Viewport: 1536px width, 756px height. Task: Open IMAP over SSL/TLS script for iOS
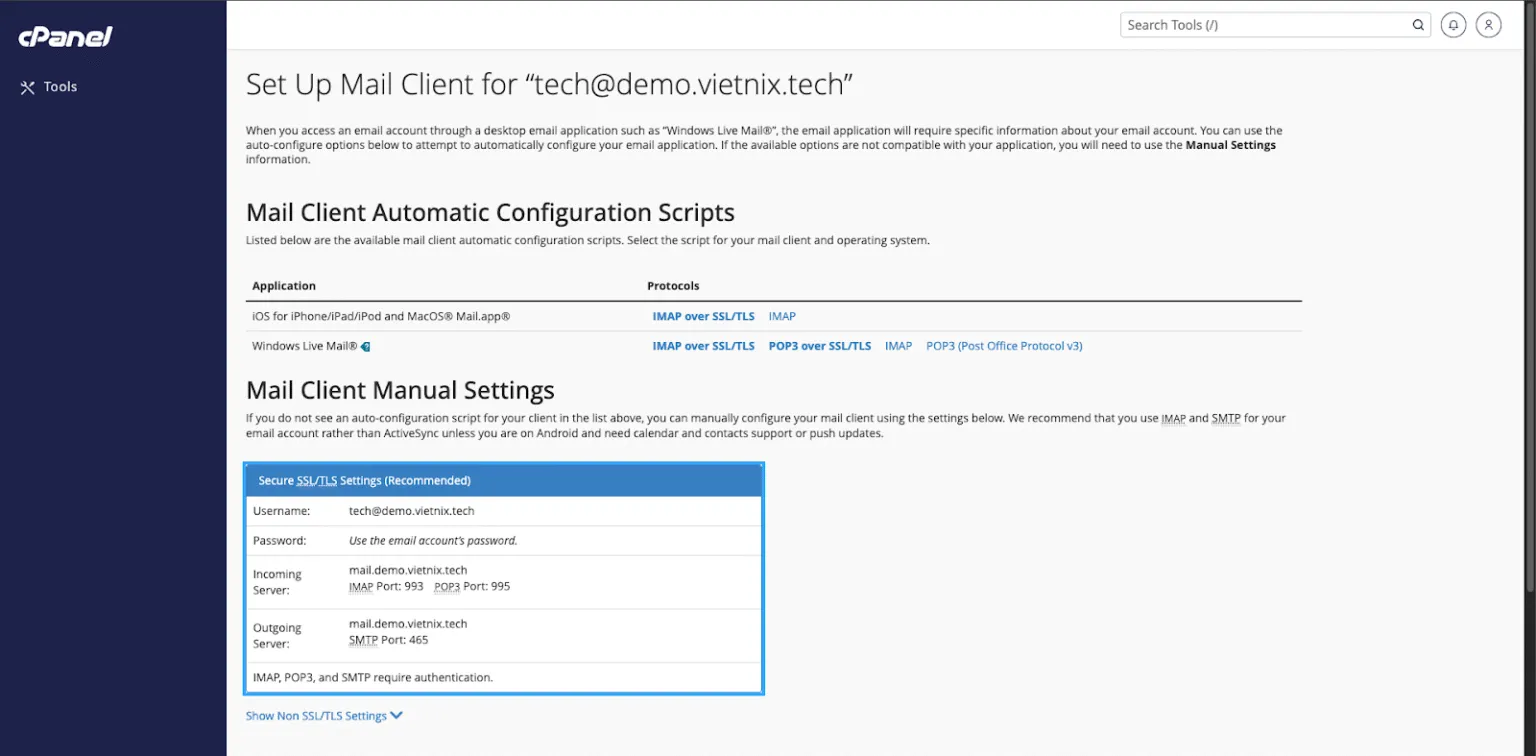tap(704, 316)
